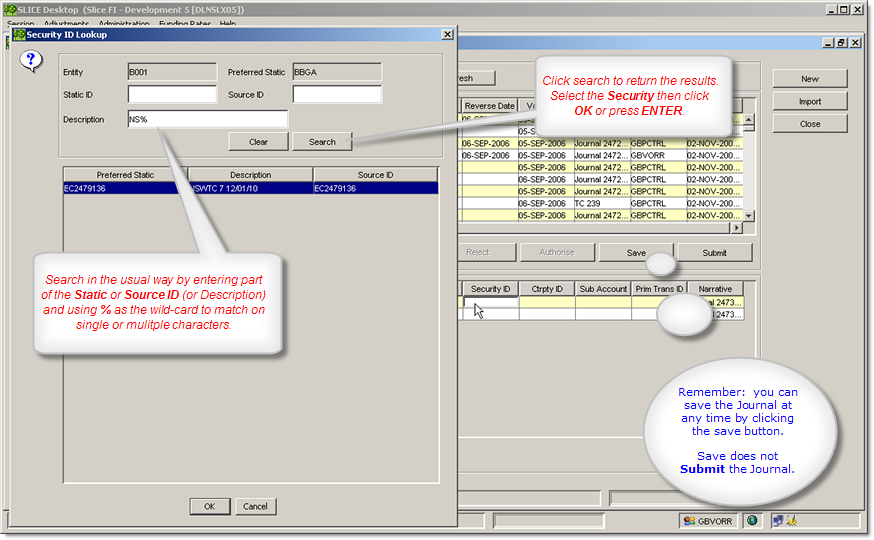The height and width of the screenshot is (540, 874).
Task: Close the Security ID Lookup dialog
Action: tap(447, 34)
